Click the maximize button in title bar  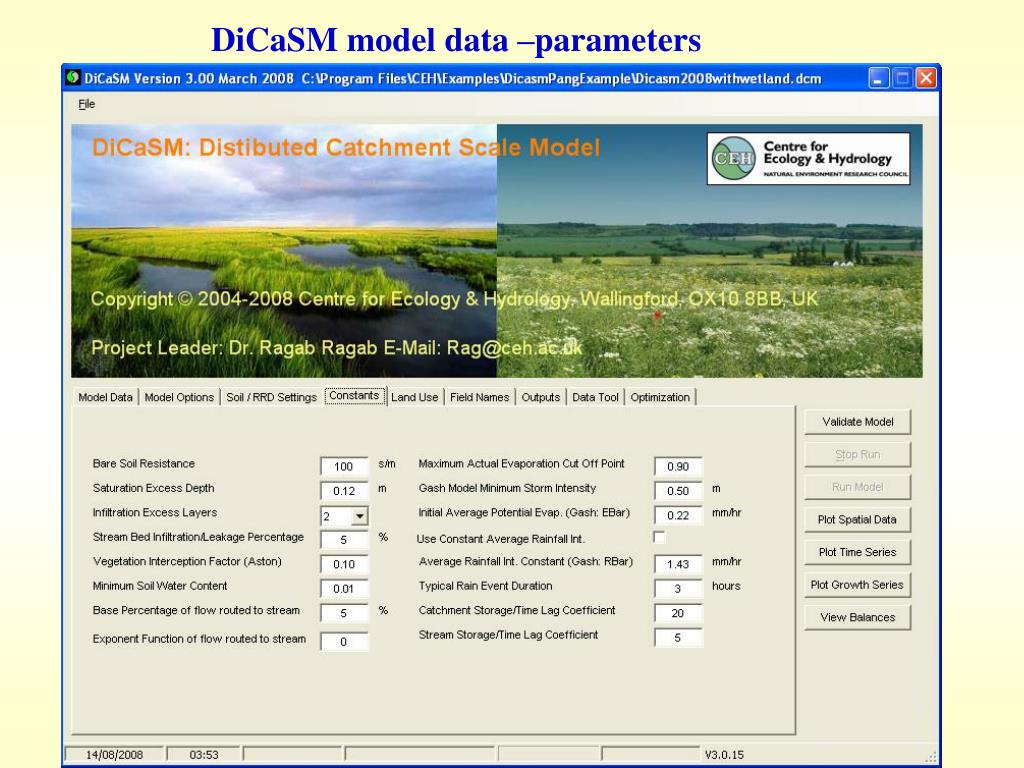coord(902,78)
